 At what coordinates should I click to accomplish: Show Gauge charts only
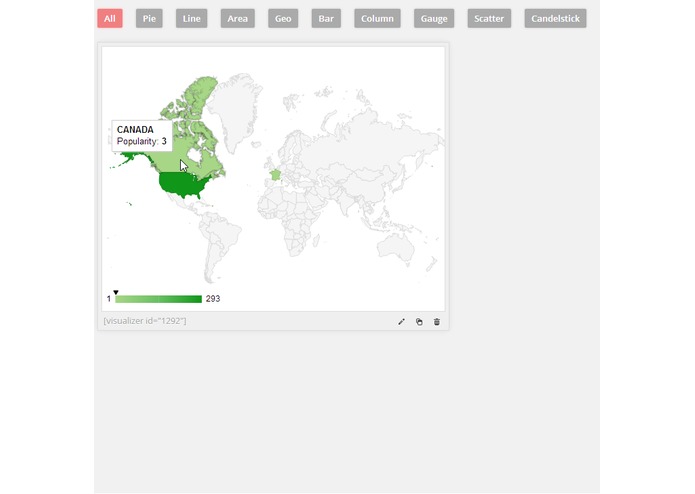click(x=434, y=19)
